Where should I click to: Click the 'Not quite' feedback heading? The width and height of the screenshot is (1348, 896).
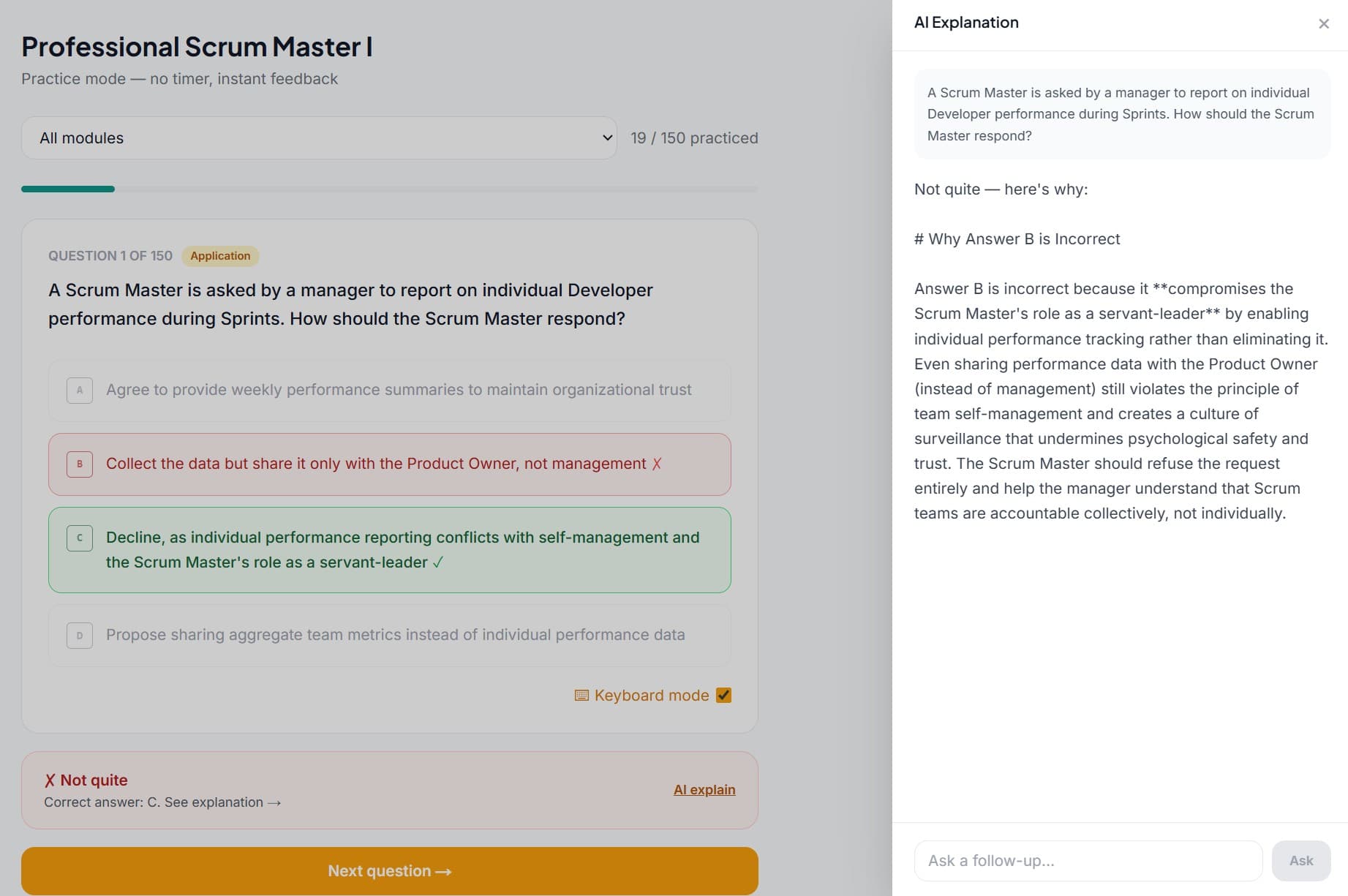(x=86, y=780)
